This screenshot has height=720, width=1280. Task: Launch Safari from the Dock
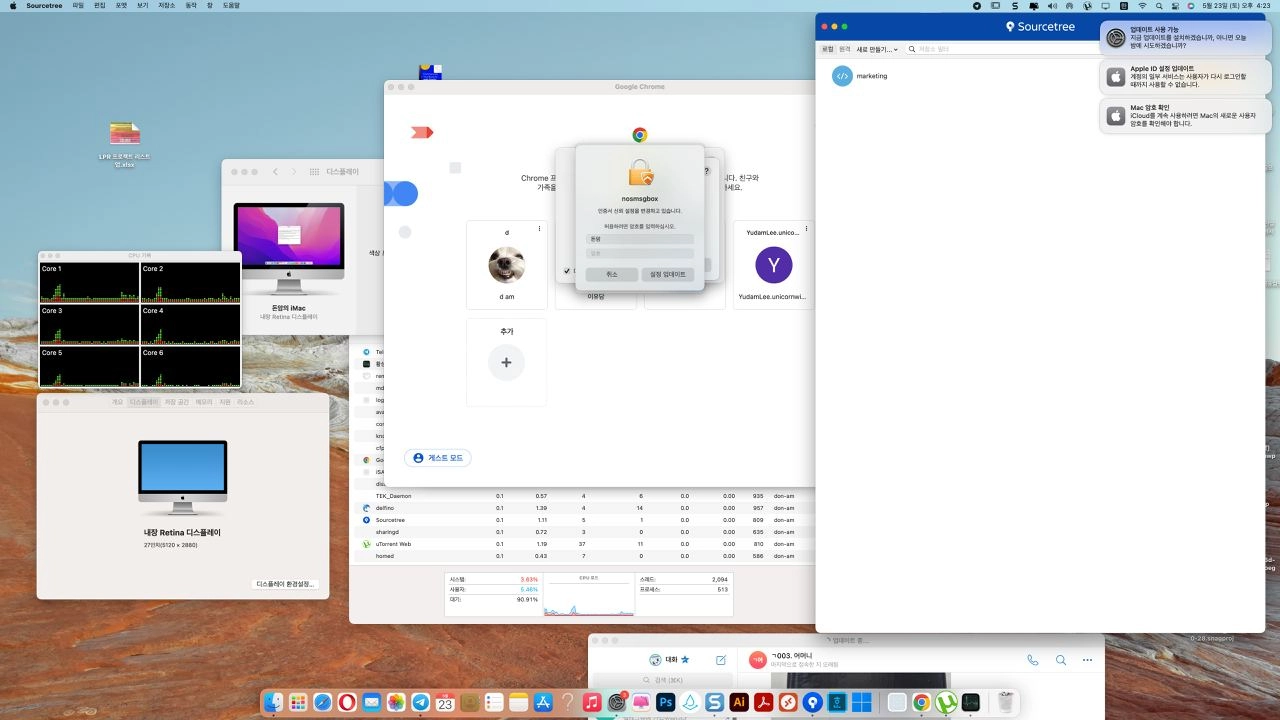pyautogui.click(x=322, y=703)
